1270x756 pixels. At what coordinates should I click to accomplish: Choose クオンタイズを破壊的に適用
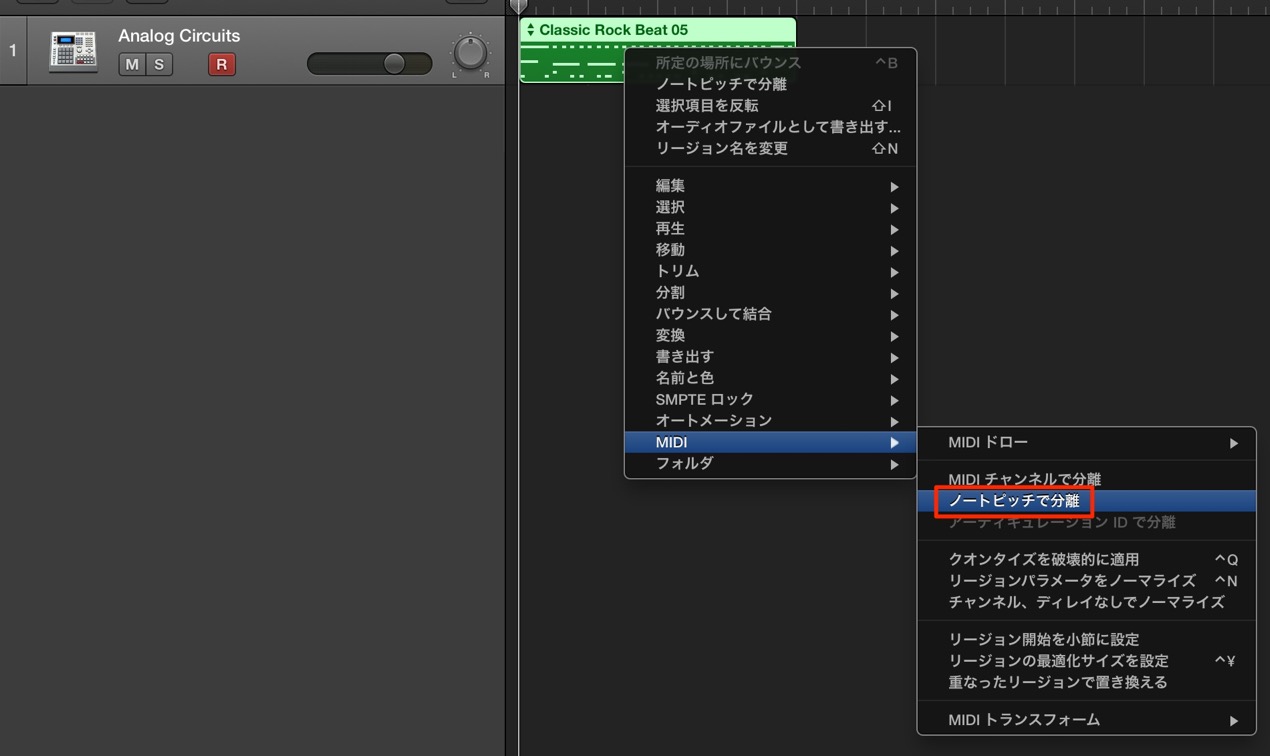click(1087, 559)
